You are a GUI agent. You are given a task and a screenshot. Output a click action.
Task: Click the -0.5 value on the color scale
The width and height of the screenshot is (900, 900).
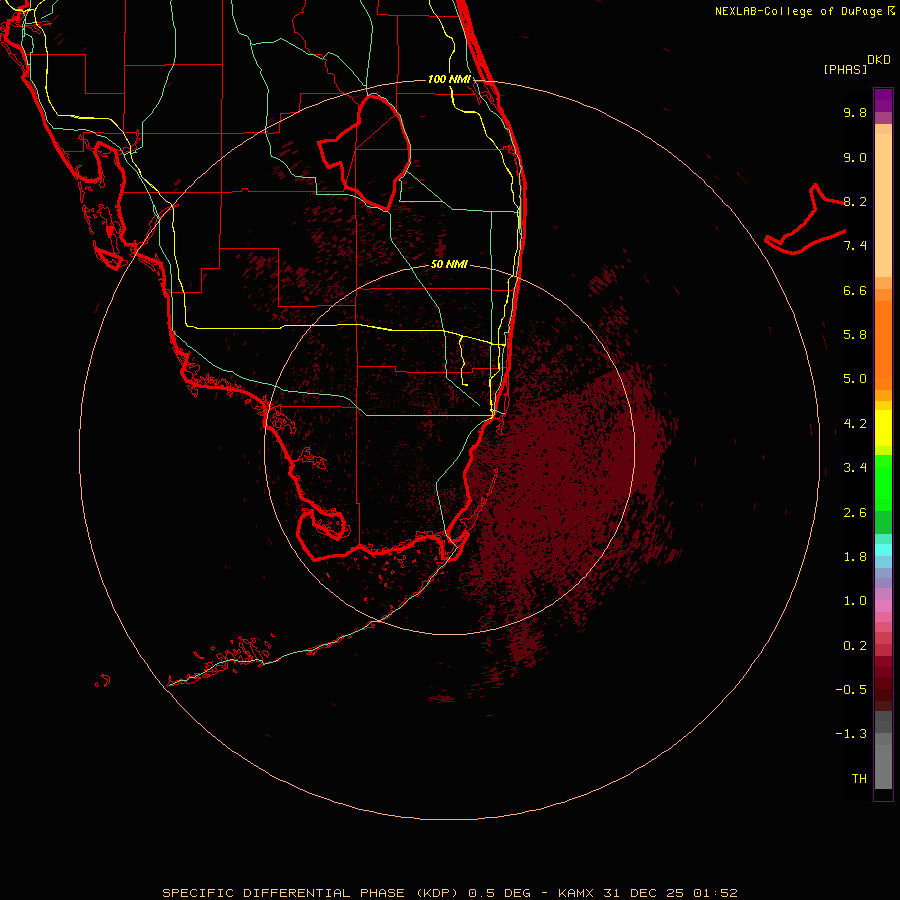point(851,690)
